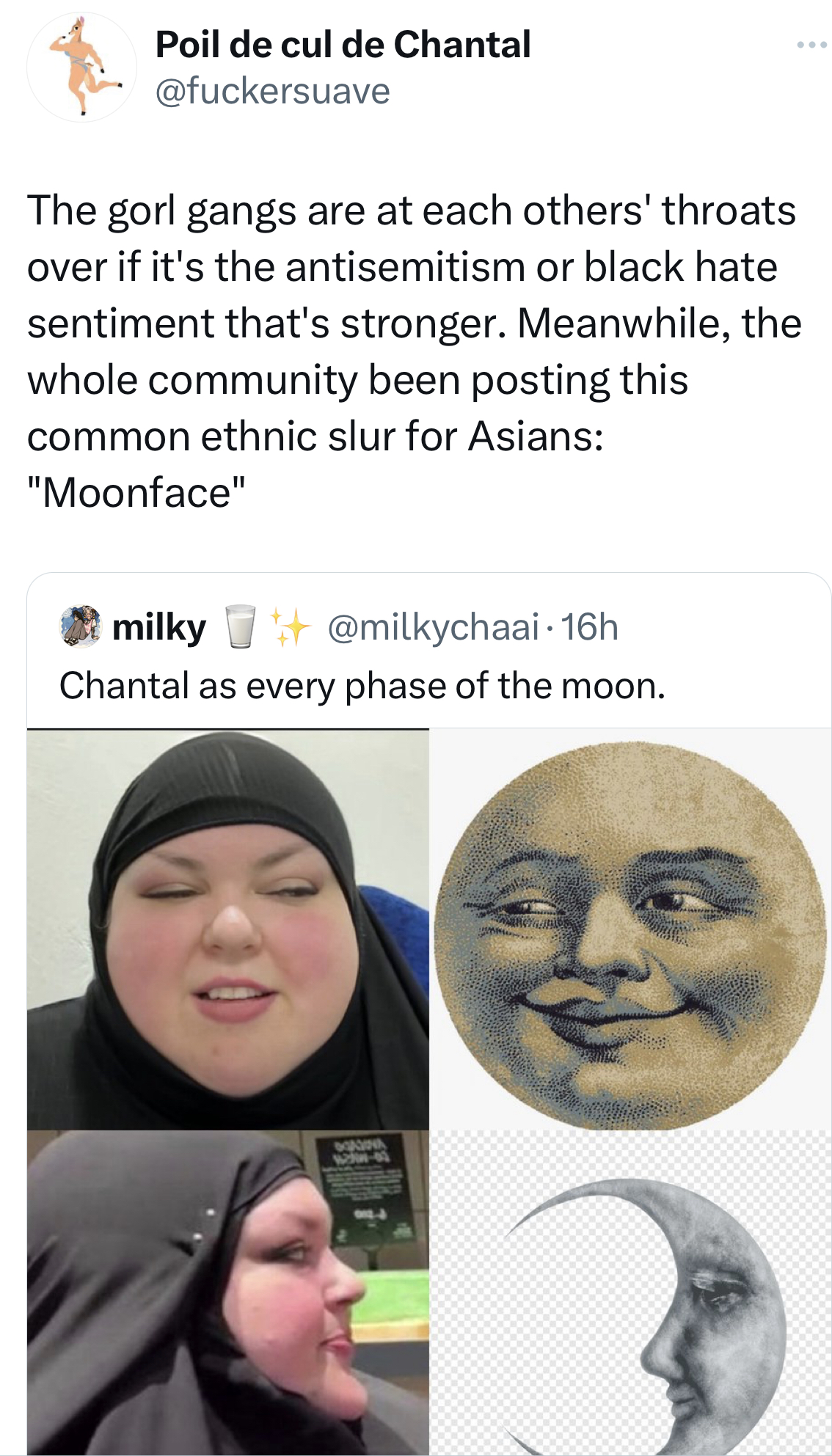Tap the milk glass emoji beside milky

239,626
